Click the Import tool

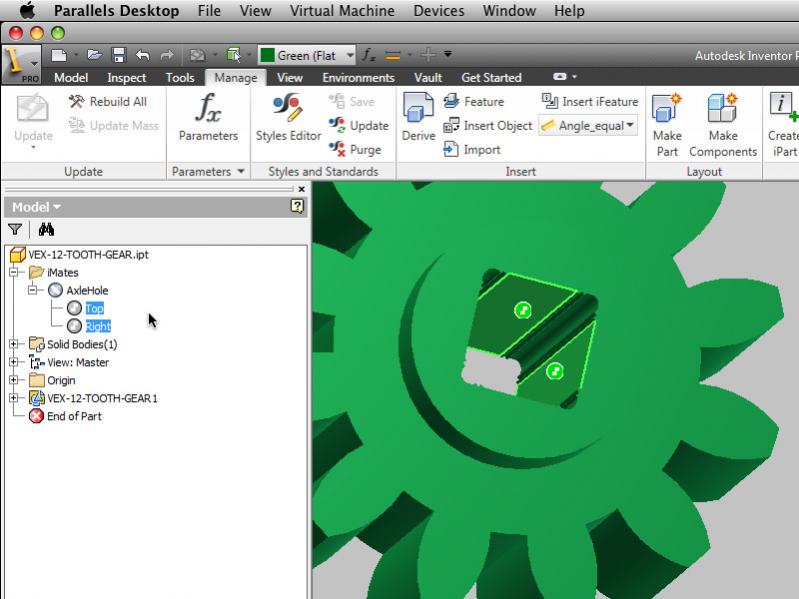tap(472, 149)
